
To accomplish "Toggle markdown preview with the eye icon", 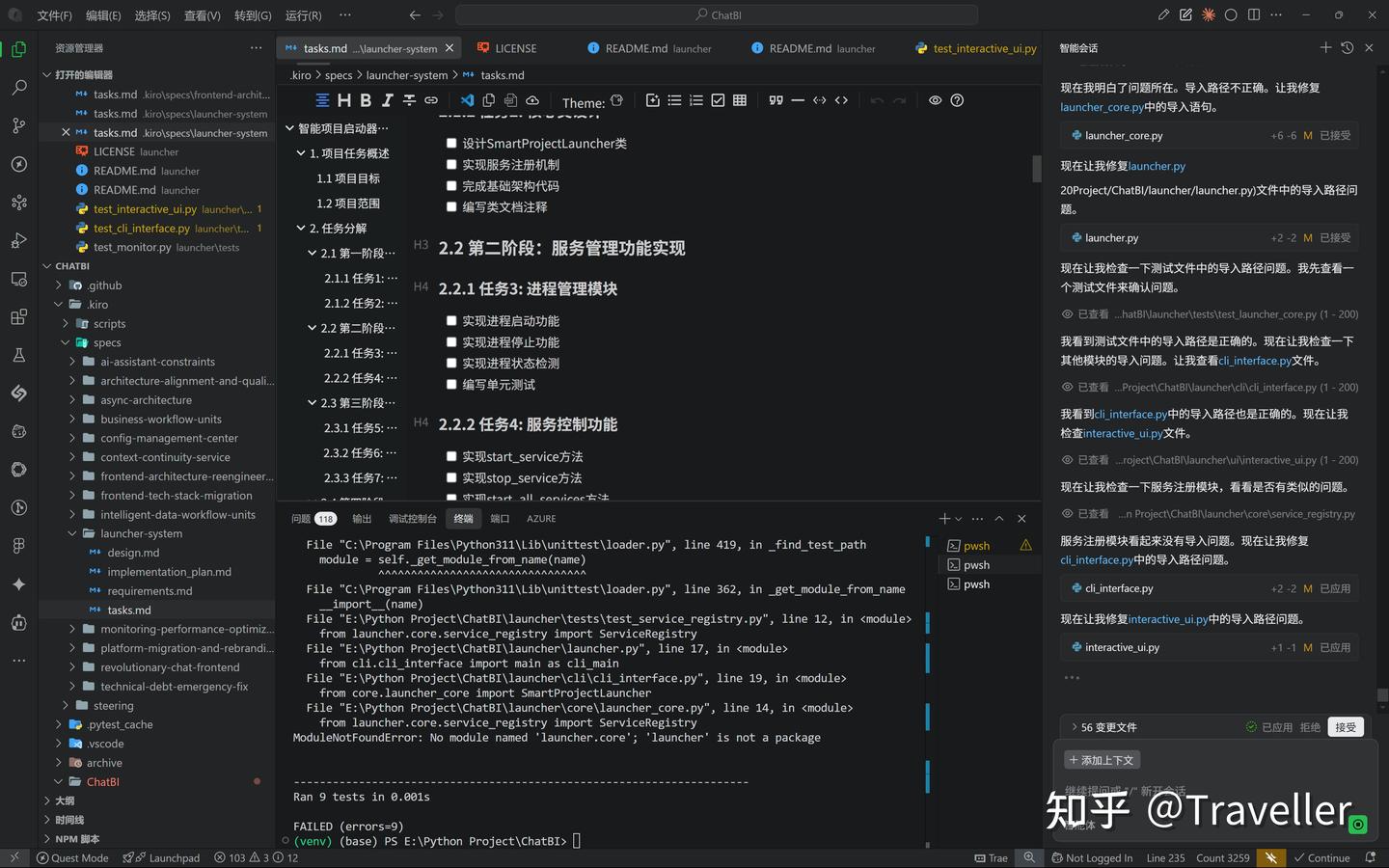I will tap(934, 100).
